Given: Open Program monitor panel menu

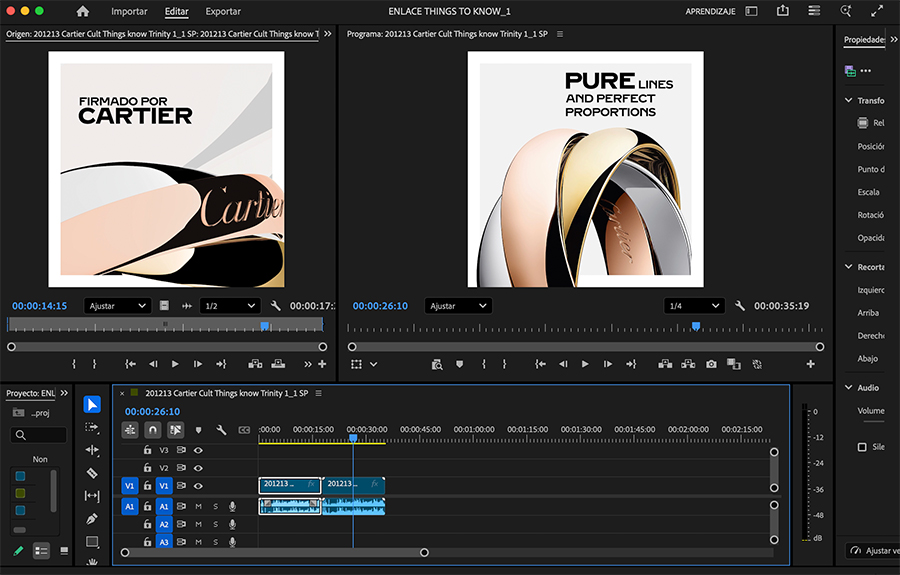Looking at the screenshot, I should click(x=560, y=34).
